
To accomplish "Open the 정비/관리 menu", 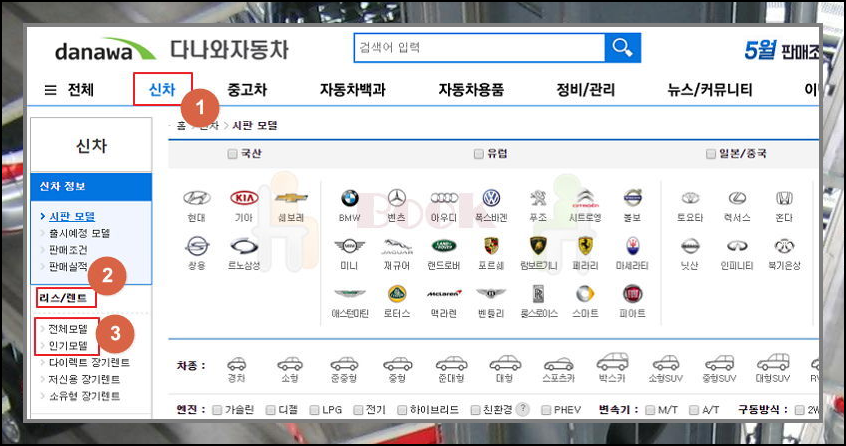I will click(x=585, y=90).
